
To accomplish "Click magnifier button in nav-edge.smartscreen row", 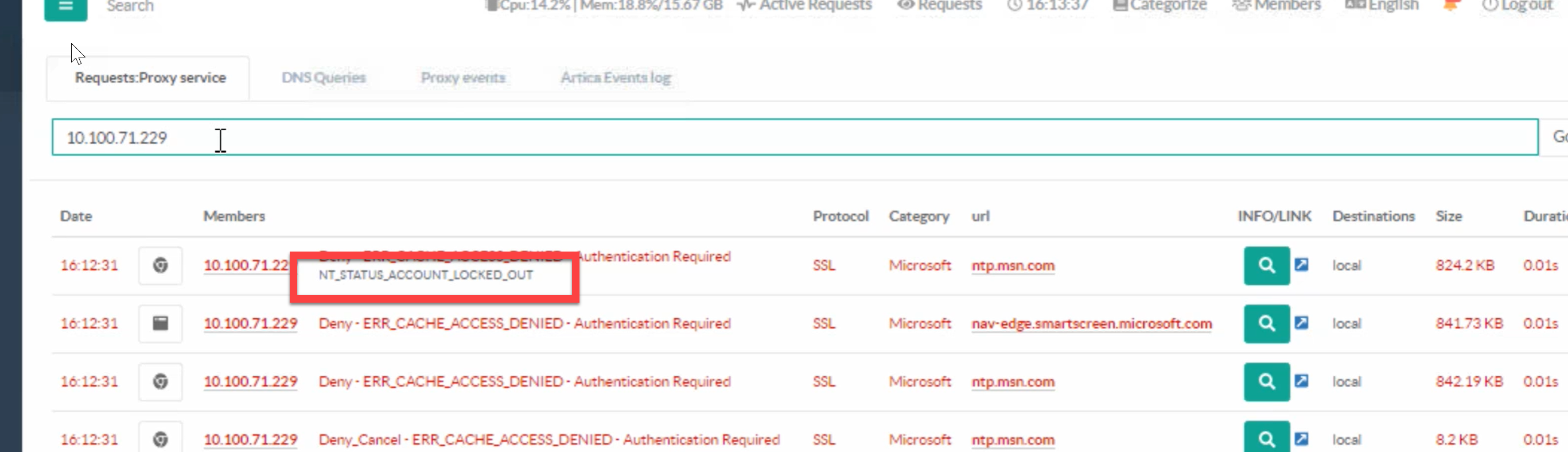I will click(1266, 323).
